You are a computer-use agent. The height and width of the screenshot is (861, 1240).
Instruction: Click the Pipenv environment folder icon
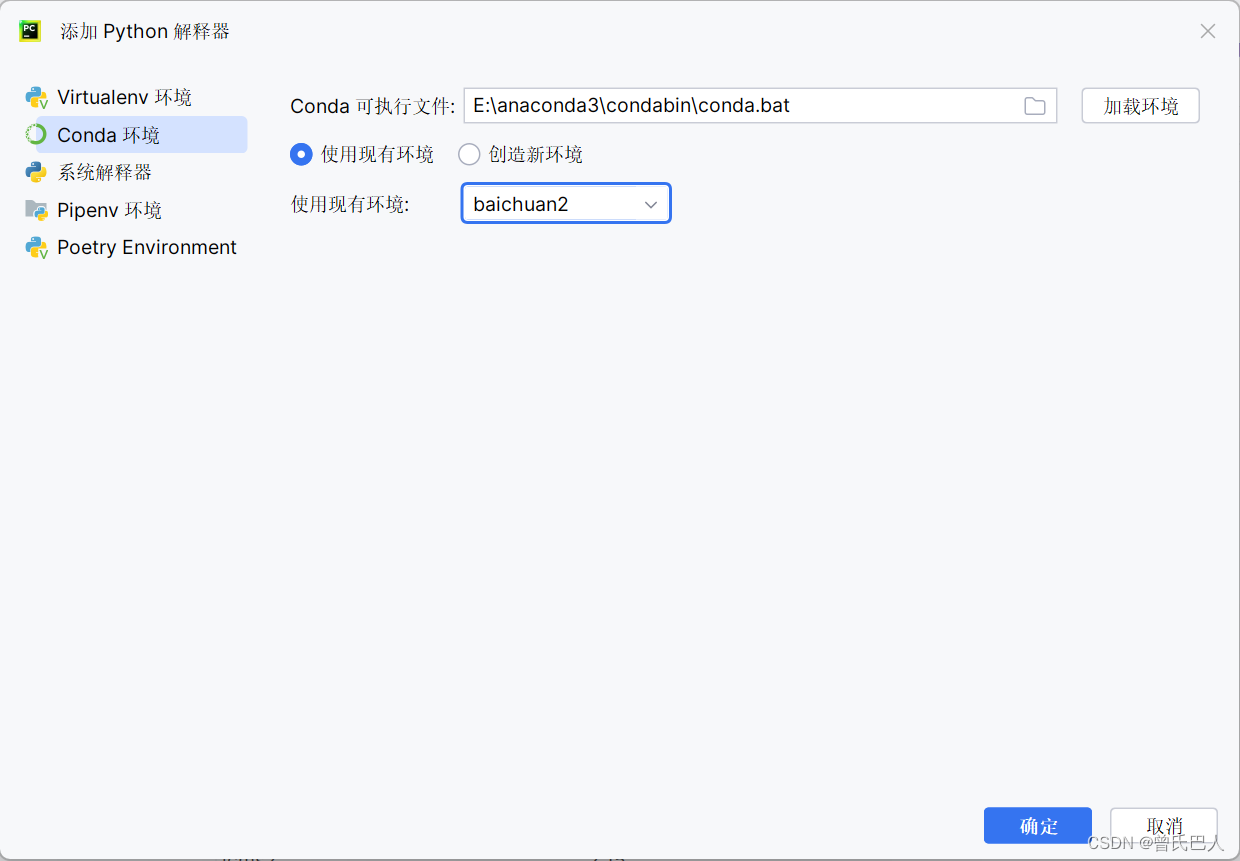click(37, 210)
